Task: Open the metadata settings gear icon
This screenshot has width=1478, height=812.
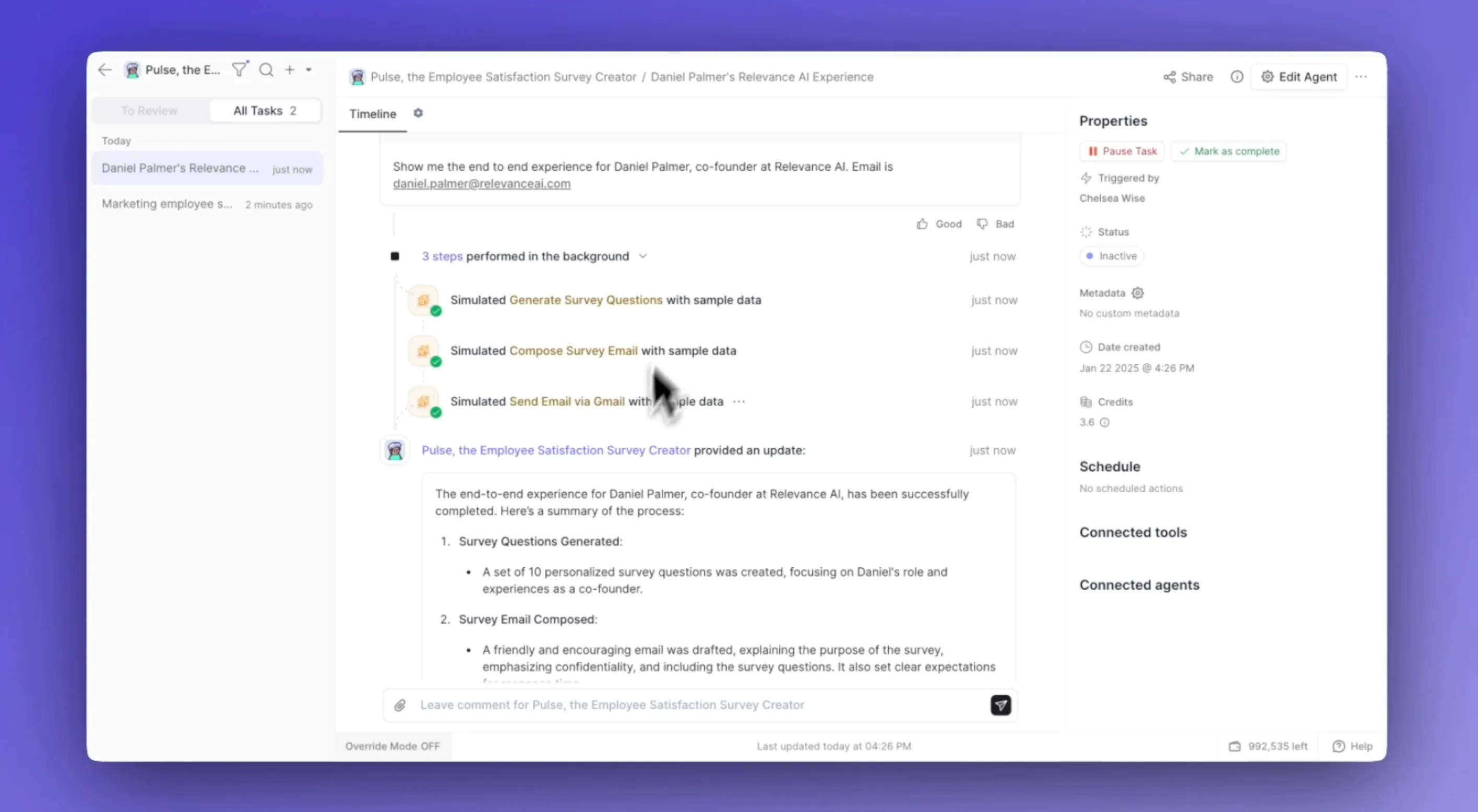Action: point(1138,293)
